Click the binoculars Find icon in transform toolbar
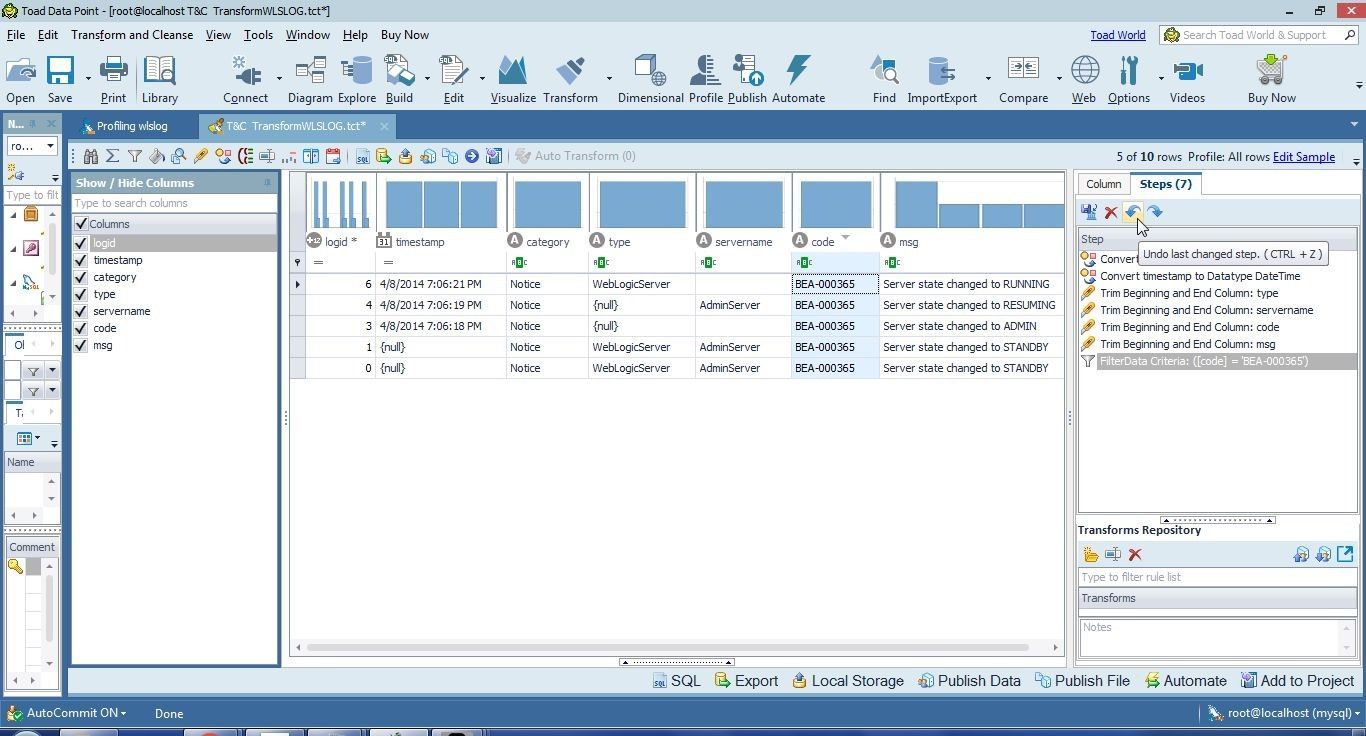The image size is (1366, 736). [x=91, y=156]
